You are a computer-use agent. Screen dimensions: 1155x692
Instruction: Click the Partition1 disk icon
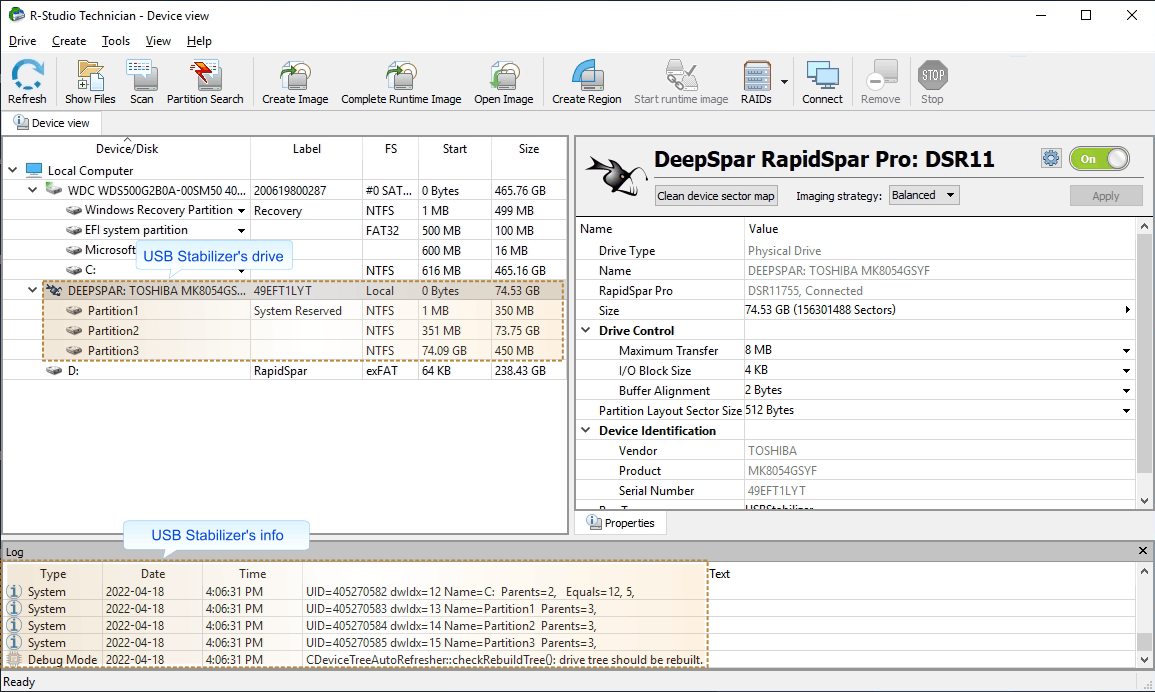click(74, 310)
